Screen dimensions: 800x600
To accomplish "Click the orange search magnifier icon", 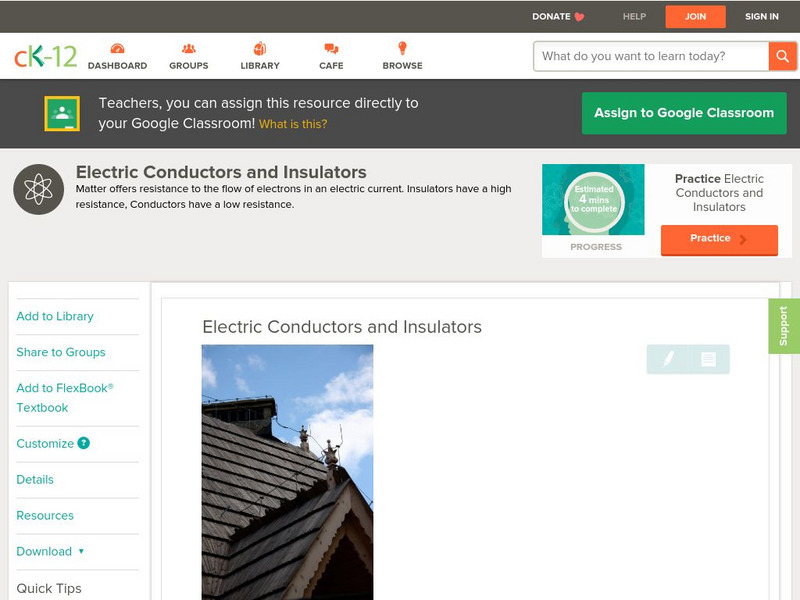I will [x=784, y=56].
